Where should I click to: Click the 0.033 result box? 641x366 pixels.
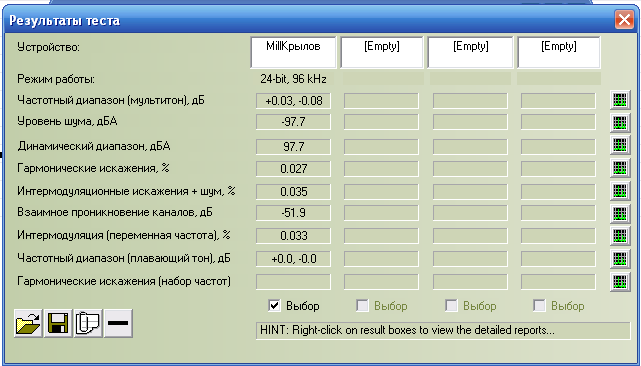(294, 236)
